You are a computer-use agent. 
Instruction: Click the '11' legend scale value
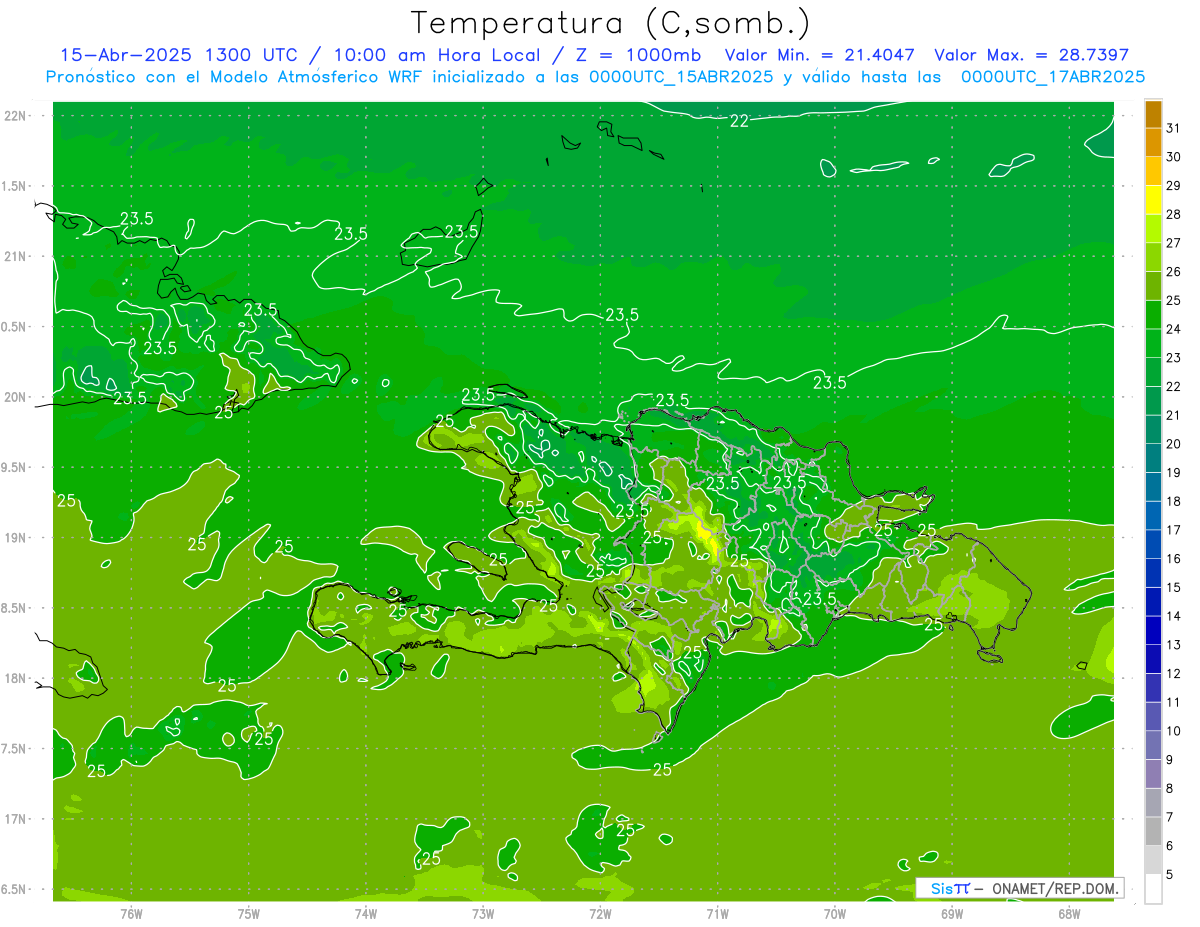[x=1174, y=702]
